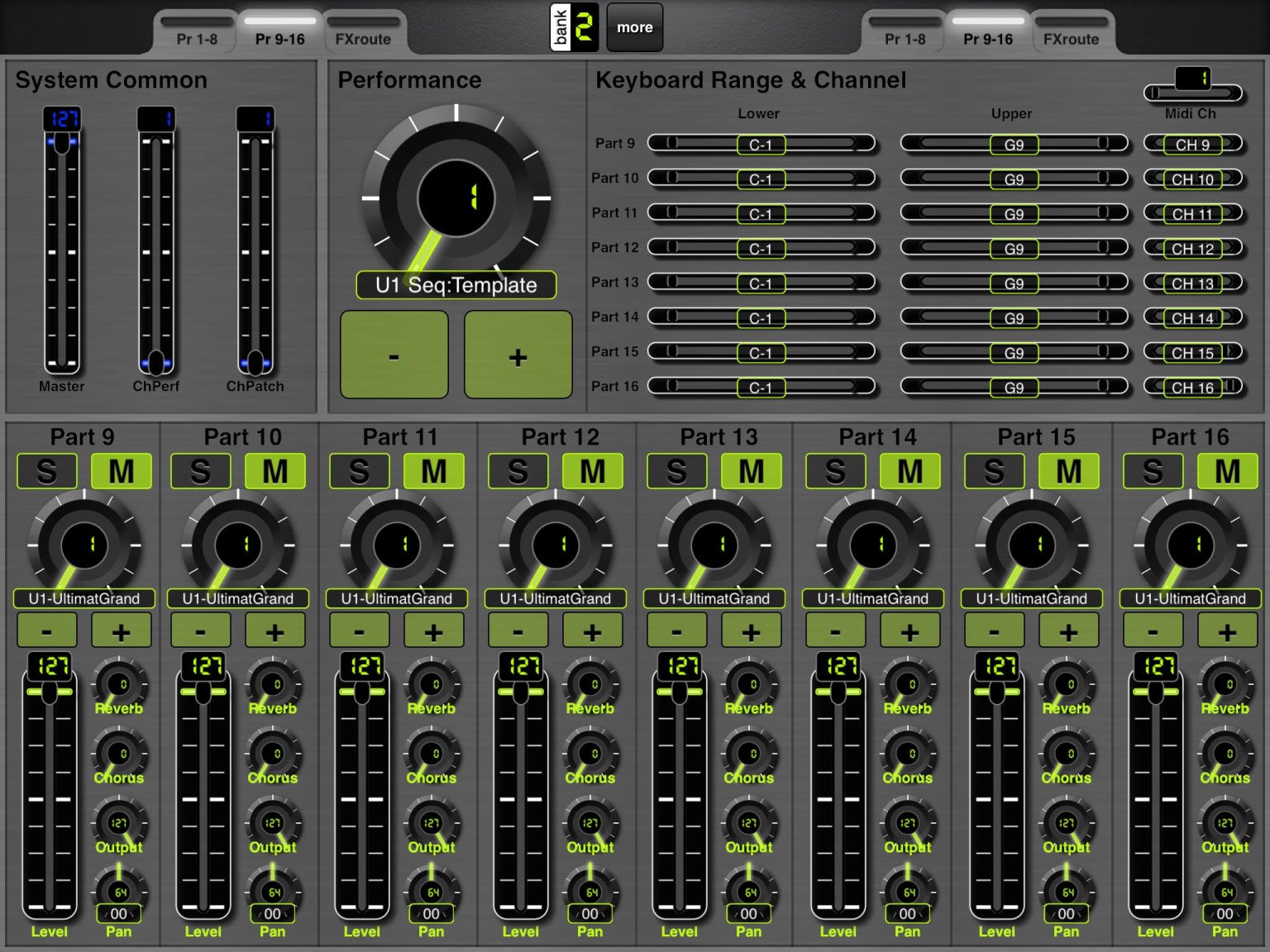The width and height of the screenshot is (1270, 952).
Task: Mute Part 9
Action: [x=122, y=471]
